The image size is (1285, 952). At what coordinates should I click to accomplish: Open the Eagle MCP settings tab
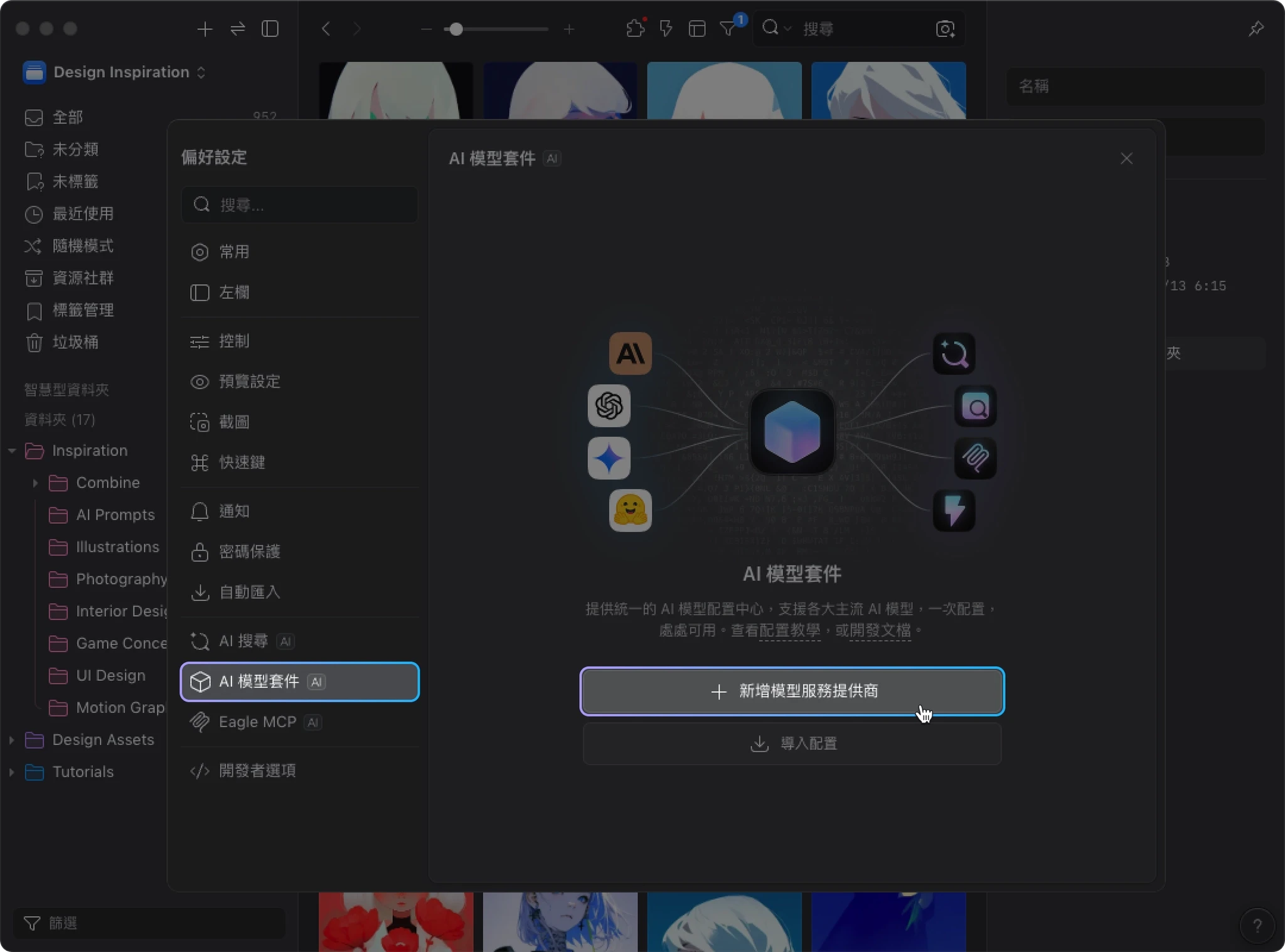[257, 722]
